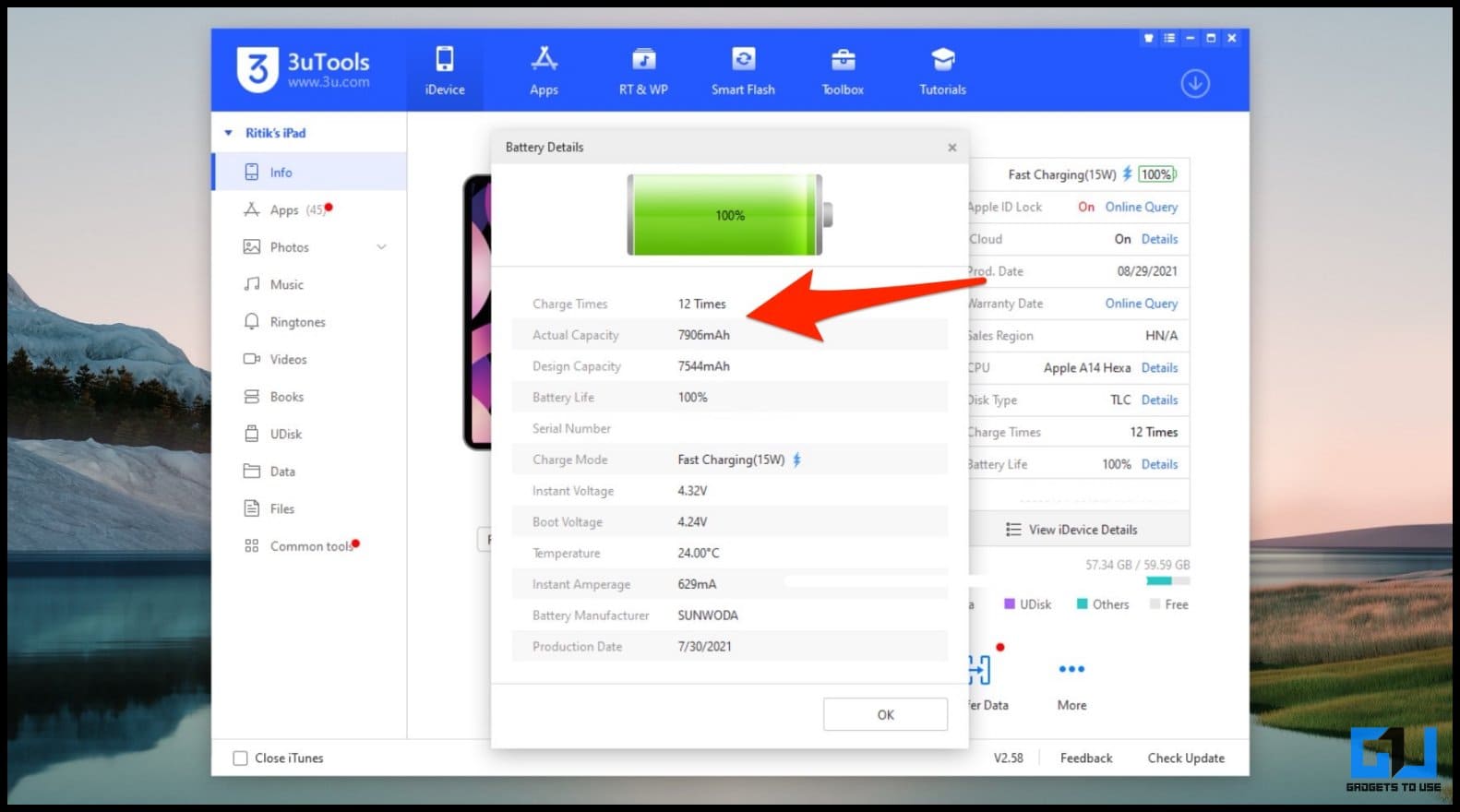Image resolution: width=1460 pixels, height=812 pixels.
Task: Select Music in the sidebar
Action: pyautogui.click(x=310, y=284)
